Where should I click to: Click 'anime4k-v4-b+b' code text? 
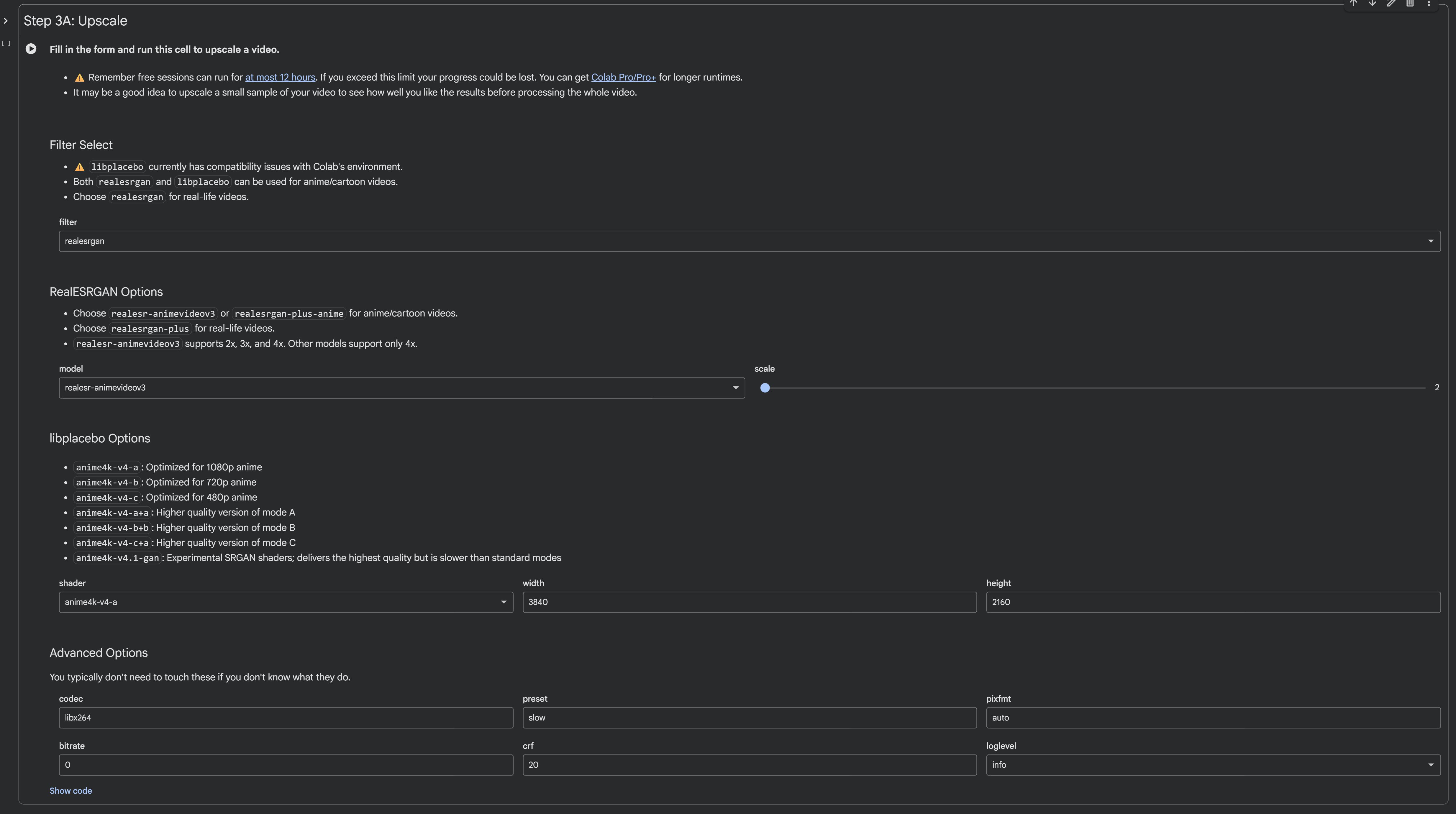[x=112, y=528]
